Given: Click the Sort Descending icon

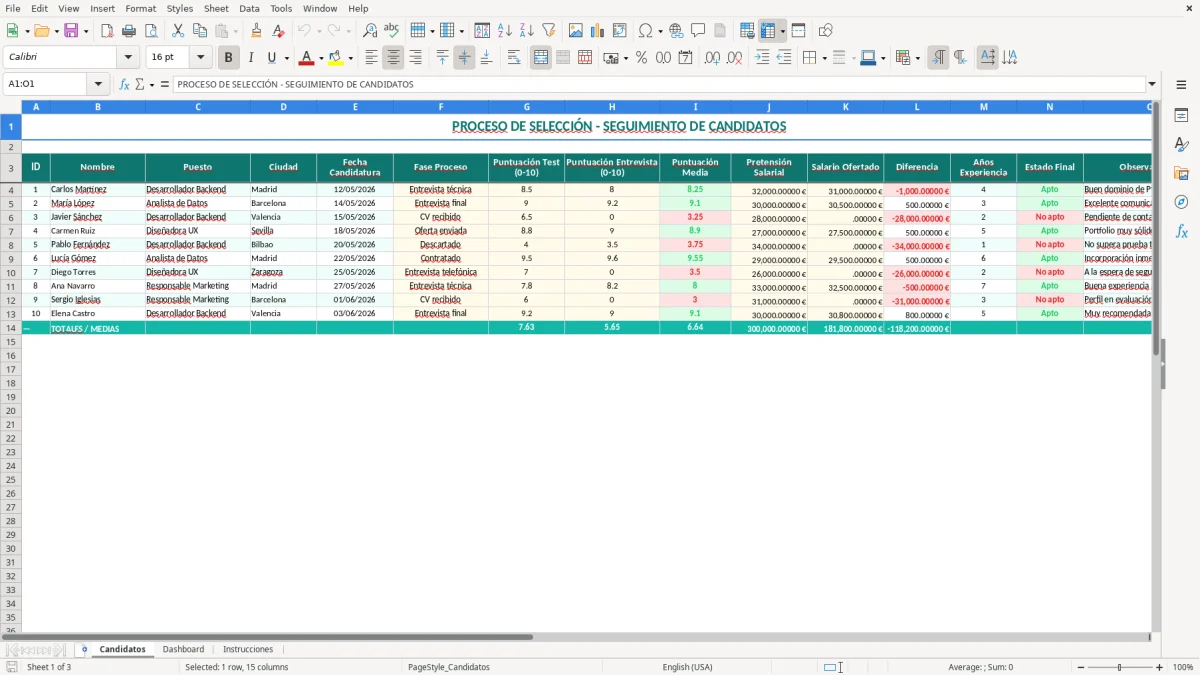Looking at the screenshot, I should [x=527, y=31].
